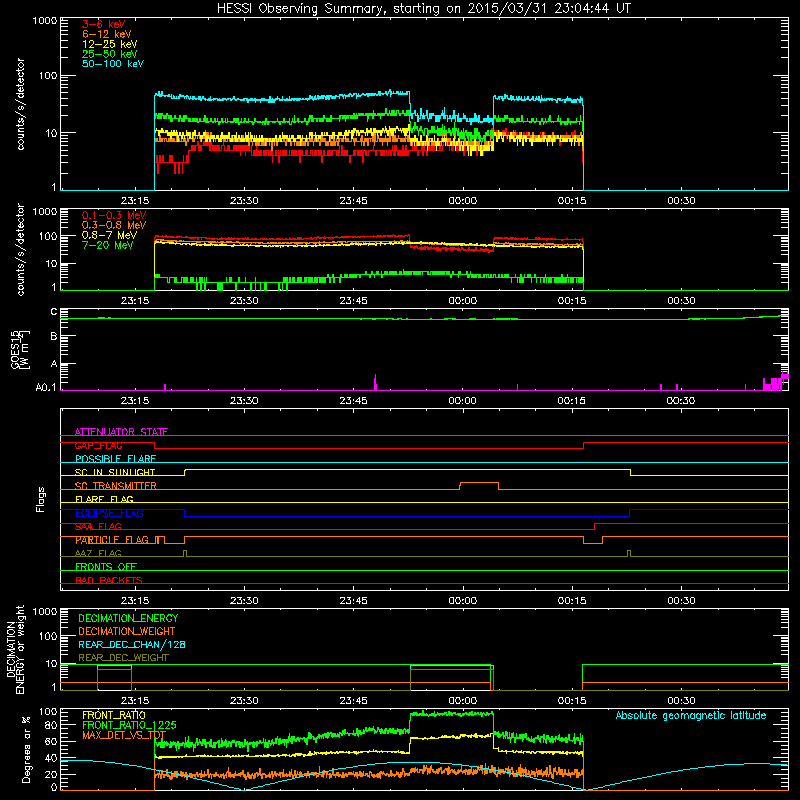Click the 23:30 tick under the Flags panel
This screenshot has width=800, height=800.
[244, 601]
